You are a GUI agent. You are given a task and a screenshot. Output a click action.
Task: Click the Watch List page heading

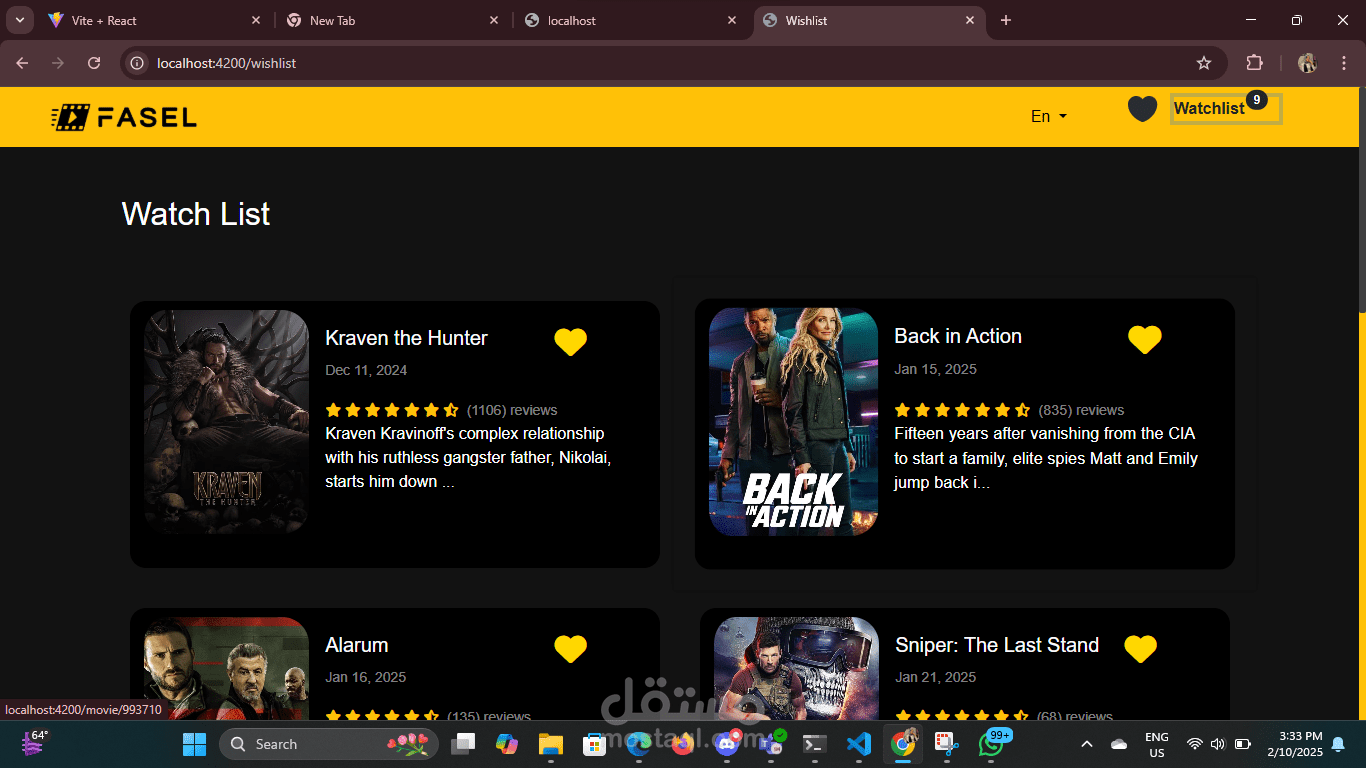click(x=196, y=214)
